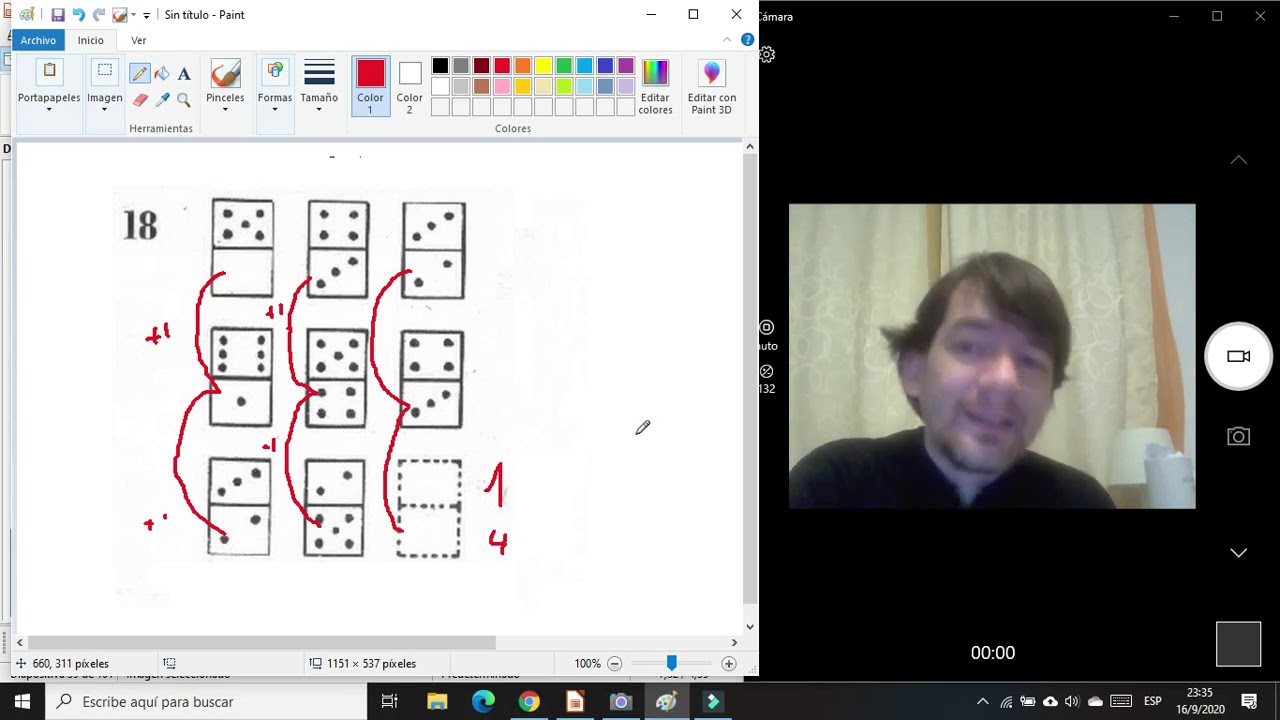Show hidden system tray icons
Screen dimensions: 1280x720
[x=982, y=701]
